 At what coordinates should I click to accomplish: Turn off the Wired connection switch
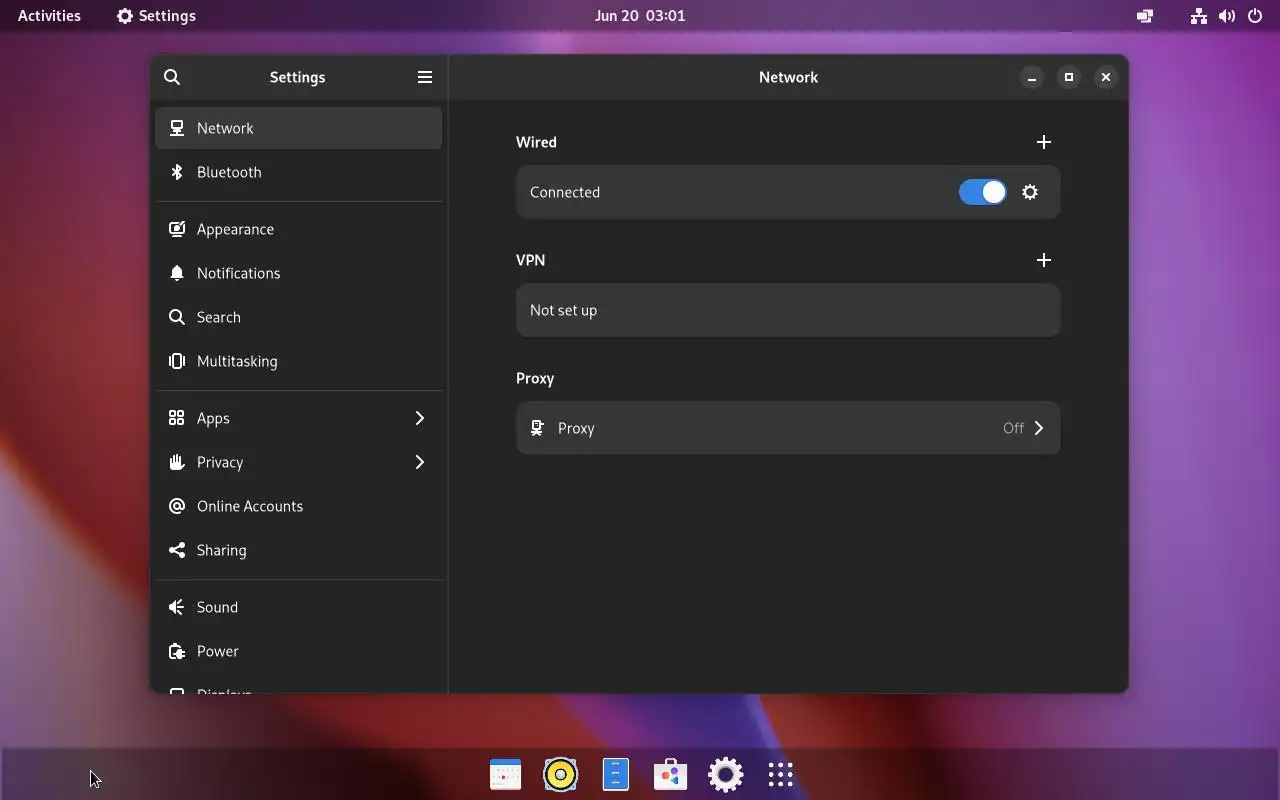pyautogui.click(x=982, y=192)
